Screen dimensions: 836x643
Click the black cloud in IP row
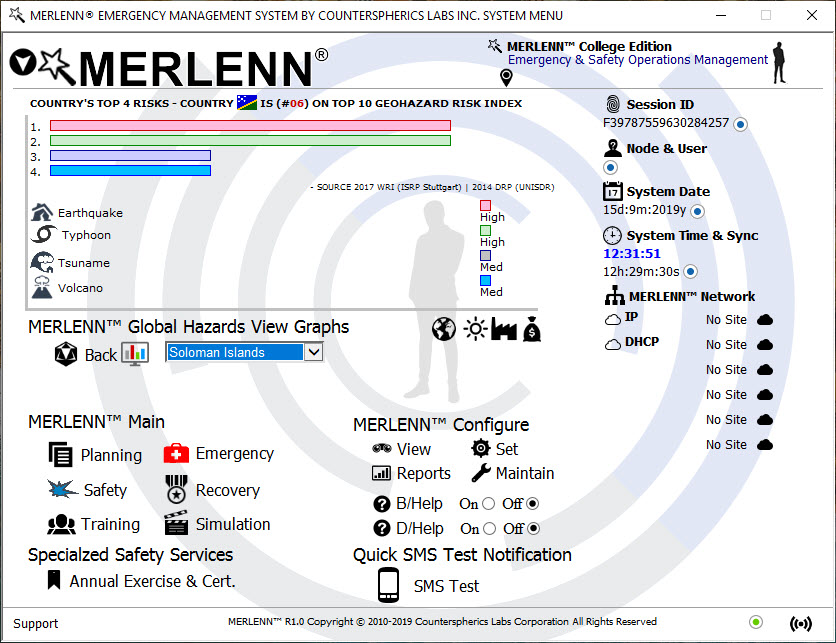click(765, 319)
